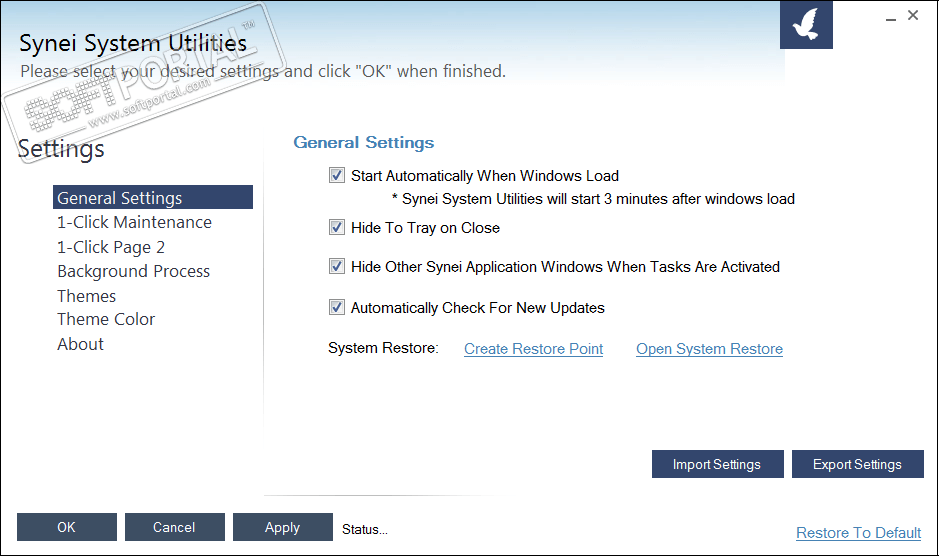This screenshot has height=556, width=939.
Task: Close the Synei settings window
Action: tap(913, 16)
